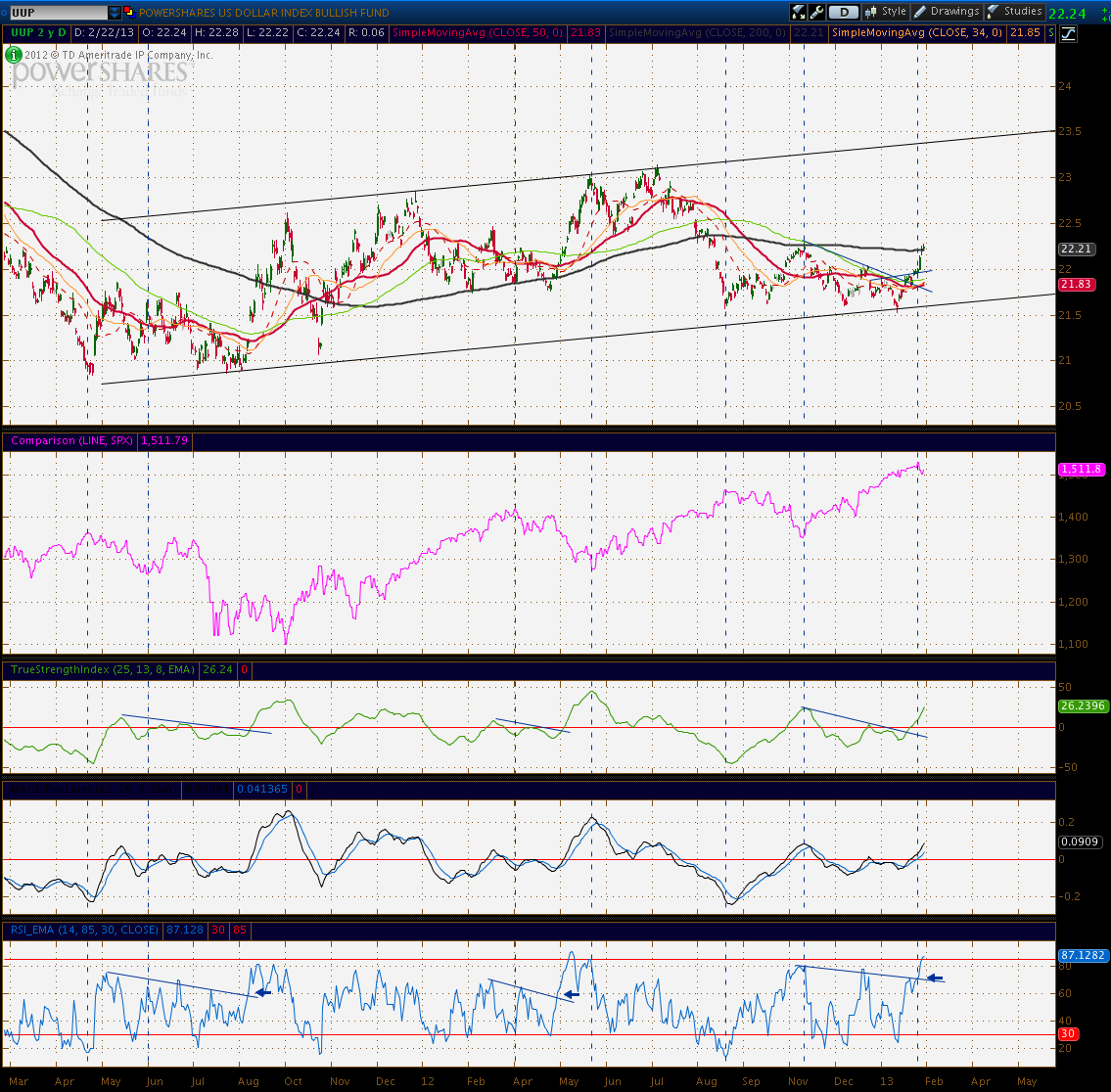Click the POWERSHARES US DOLLAR INDEX BULLISH FUND title
Screen dimensions: 1111x1092
(x=263, y=12)
